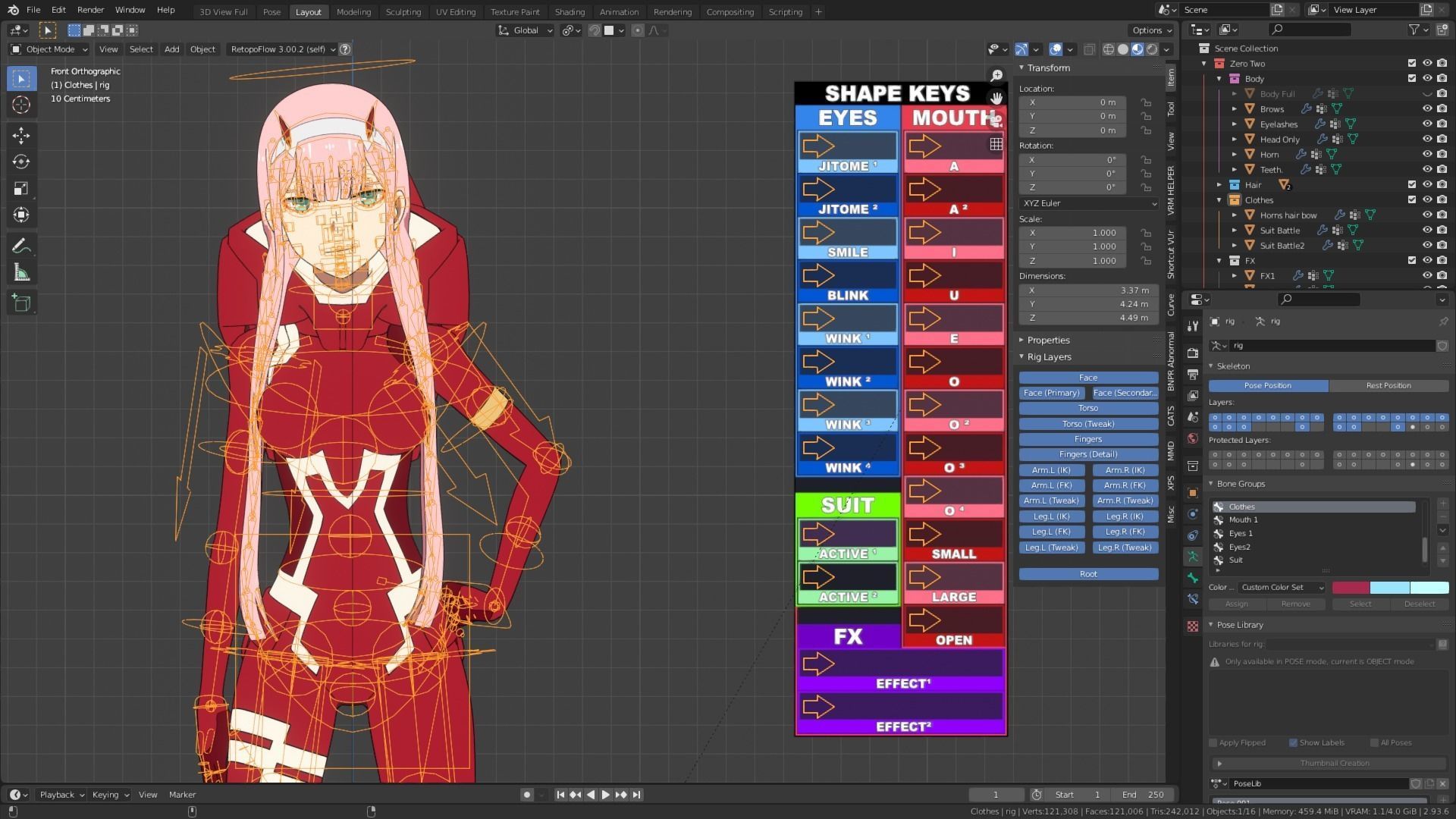Image resolution: width=1456 pixels, height=819 pixels.
Task: Open the Custom Color Set dropdown
Action: (1282, 588)
